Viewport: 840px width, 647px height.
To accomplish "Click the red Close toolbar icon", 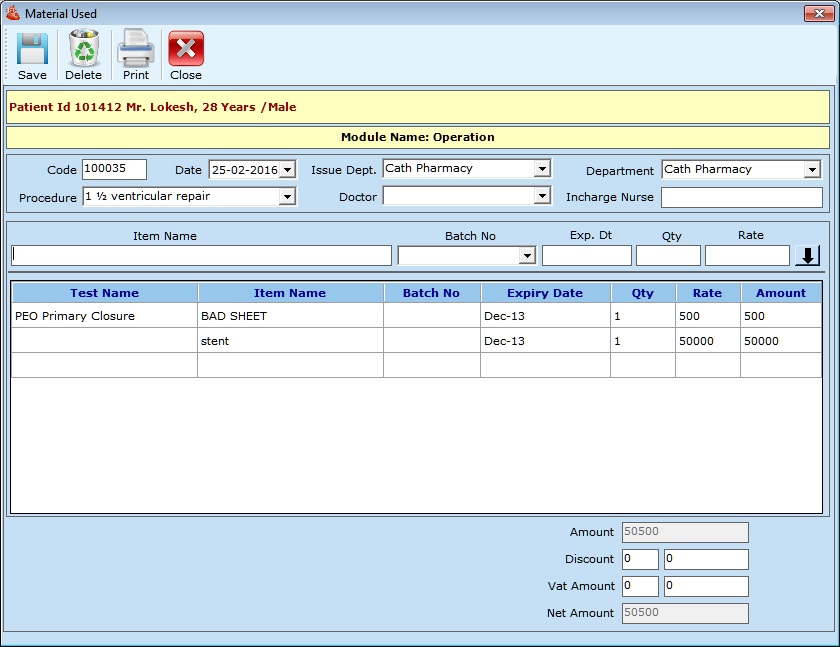I will [x=186, y=49].
